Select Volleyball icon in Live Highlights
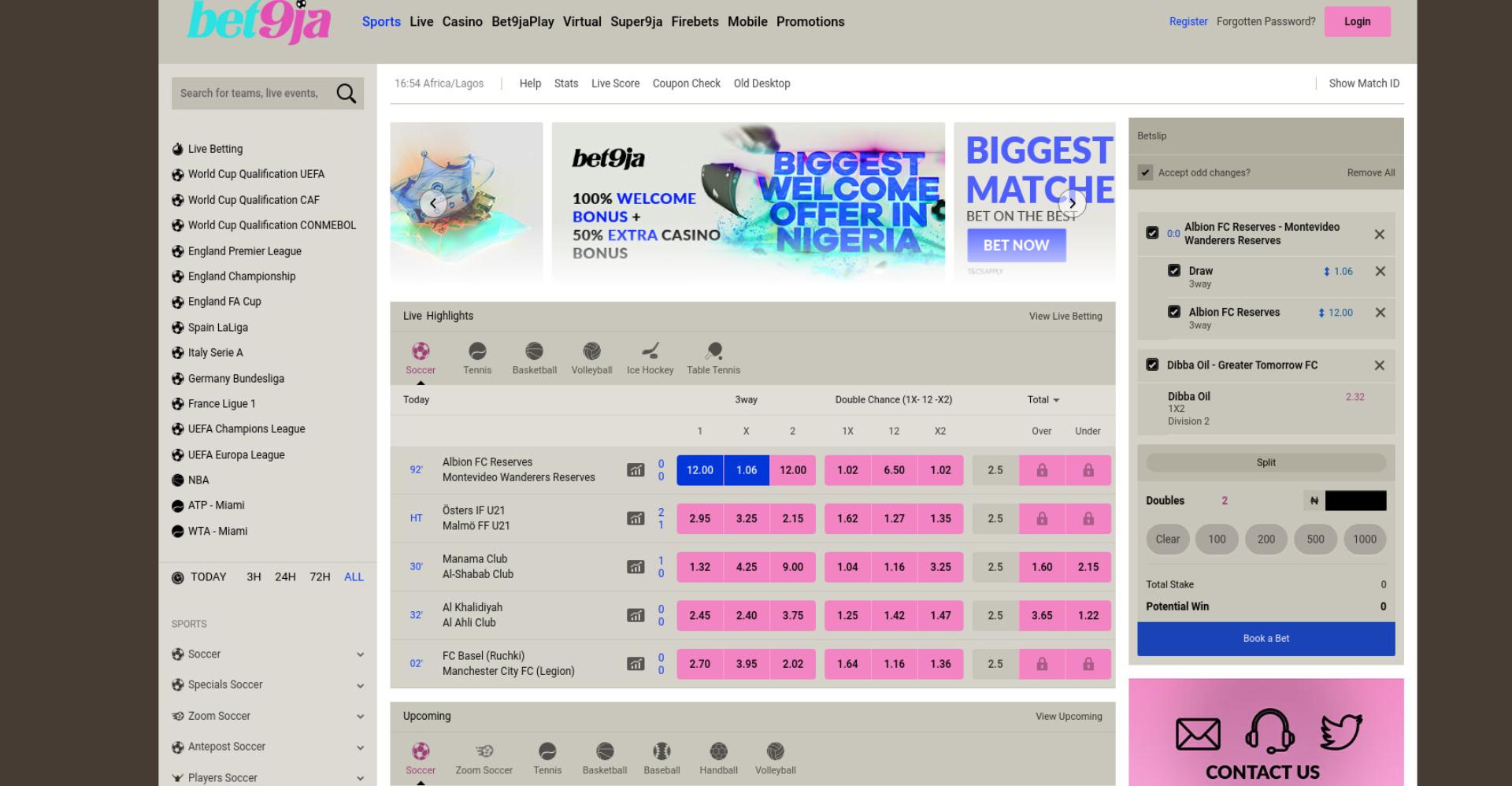Image resolution: width=1512 pixels, height=786 pixels. click(x=591, y=351)
